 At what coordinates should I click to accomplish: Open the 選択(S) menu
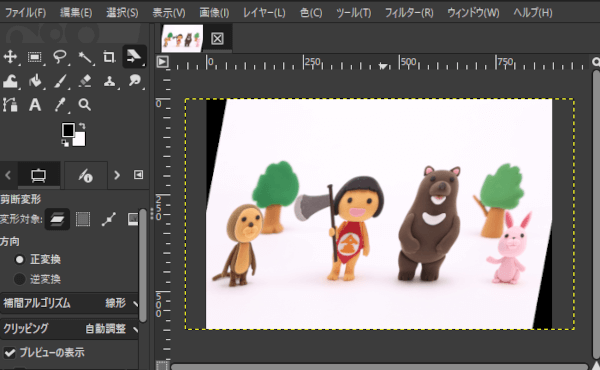pyautogui.click(x=122, y=13)
